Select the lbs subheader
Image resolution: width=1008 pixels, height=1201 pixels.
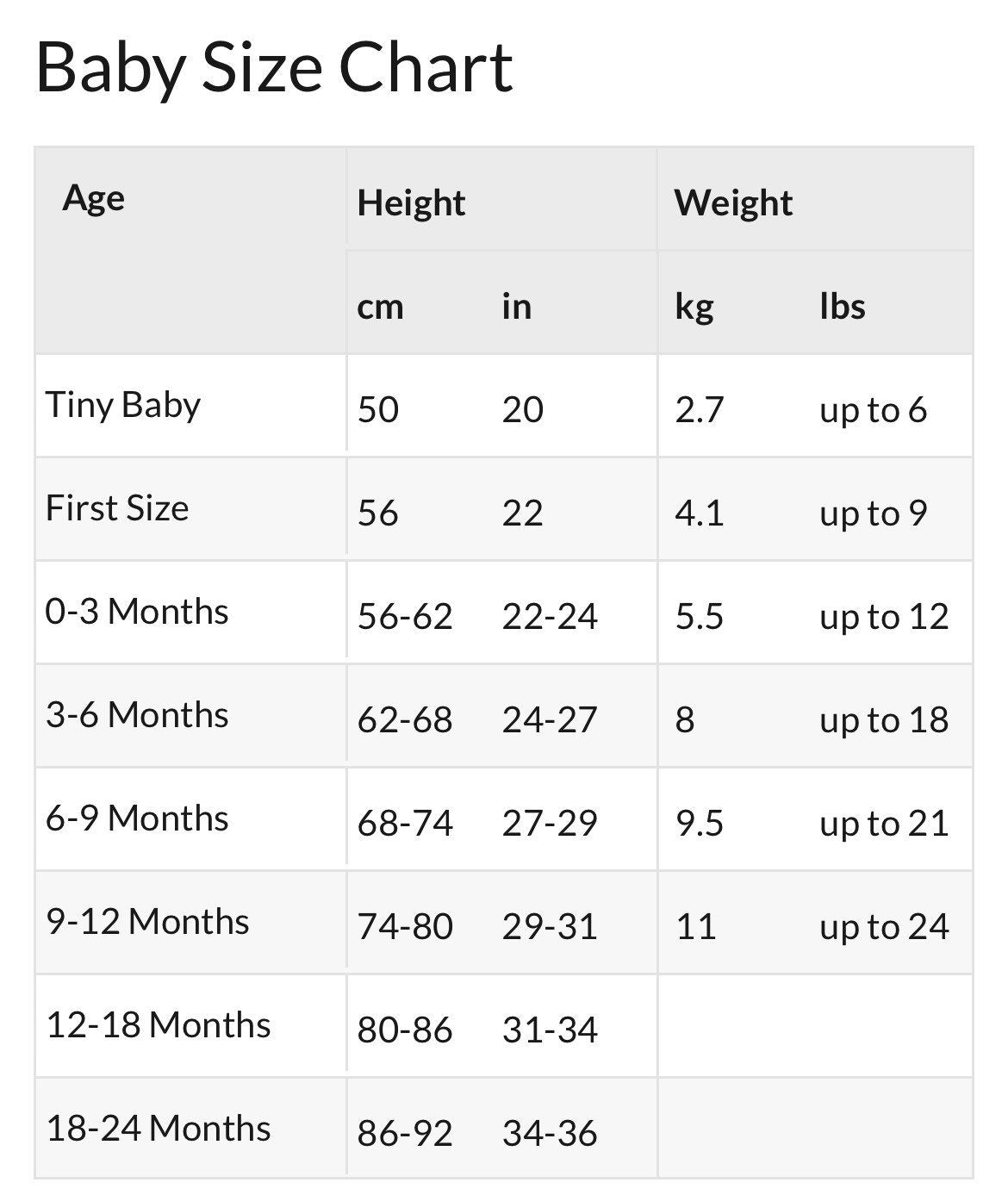tap(842, 307)
